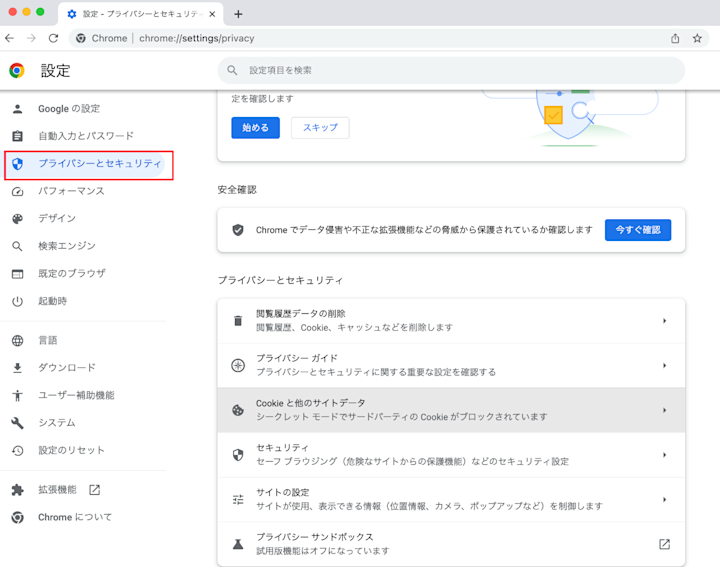
Task: Focus the 設定項目を検索 search field
Action: [x=451, y=70]
